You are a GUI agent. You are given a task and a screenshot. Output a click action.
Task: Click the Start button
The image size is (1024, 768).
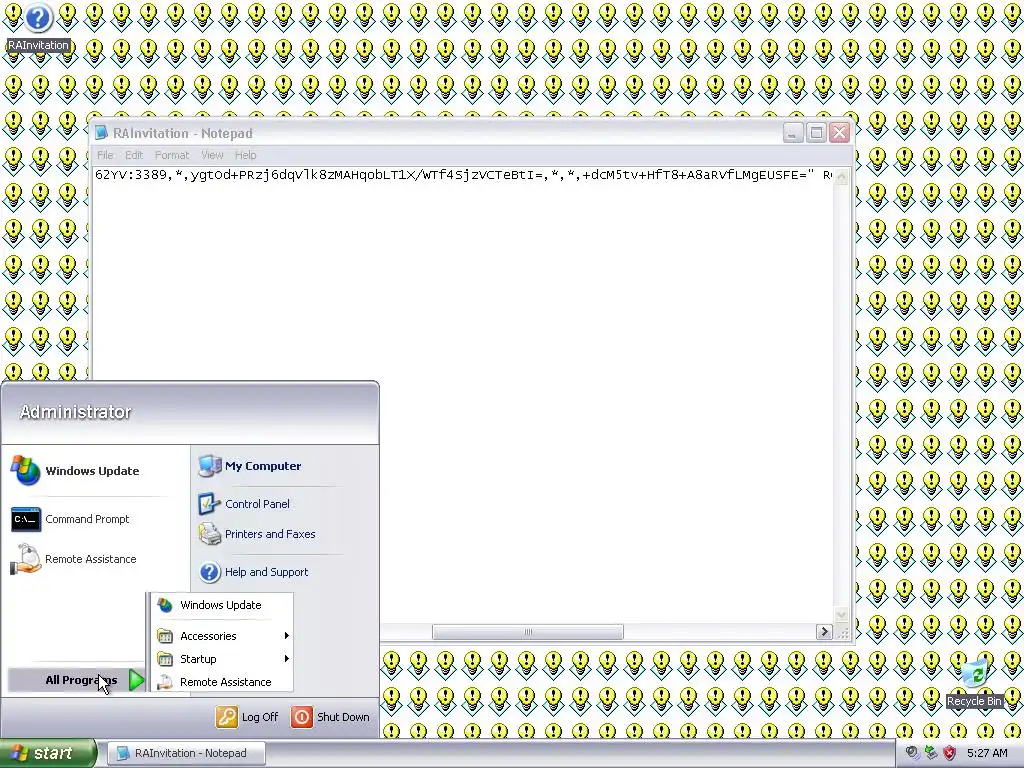click(x=48, y=753)
